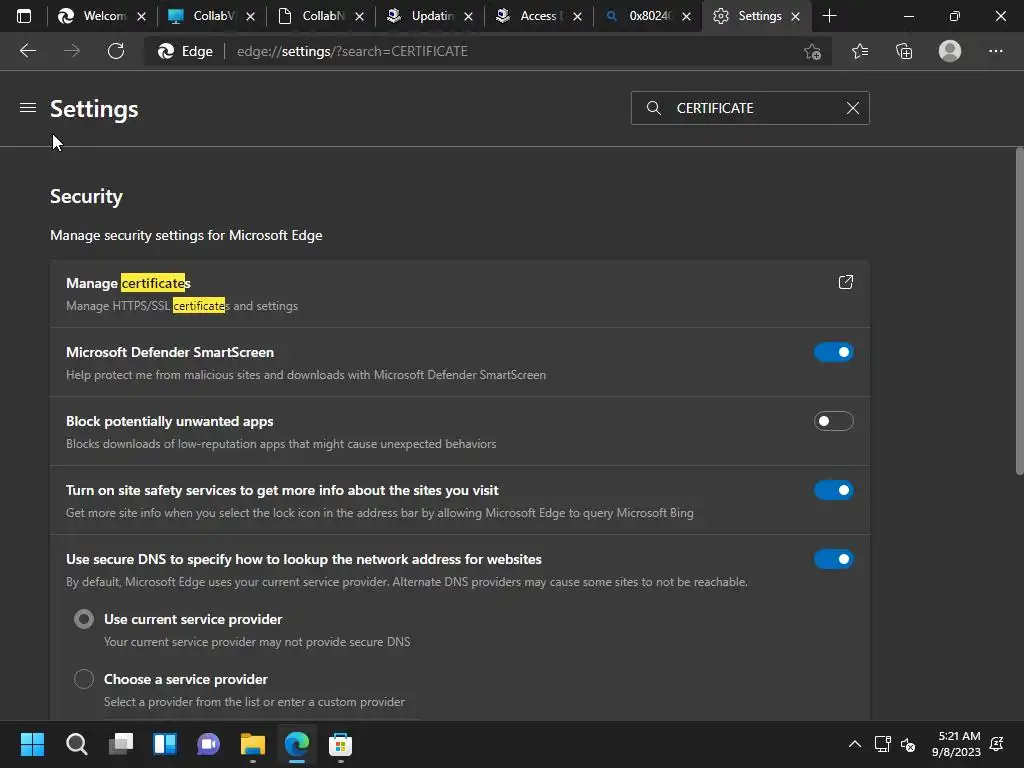Viewport: 1024px width, 768px height.
Task: Open File Explorer from taskbar
Action: (253, 744)
